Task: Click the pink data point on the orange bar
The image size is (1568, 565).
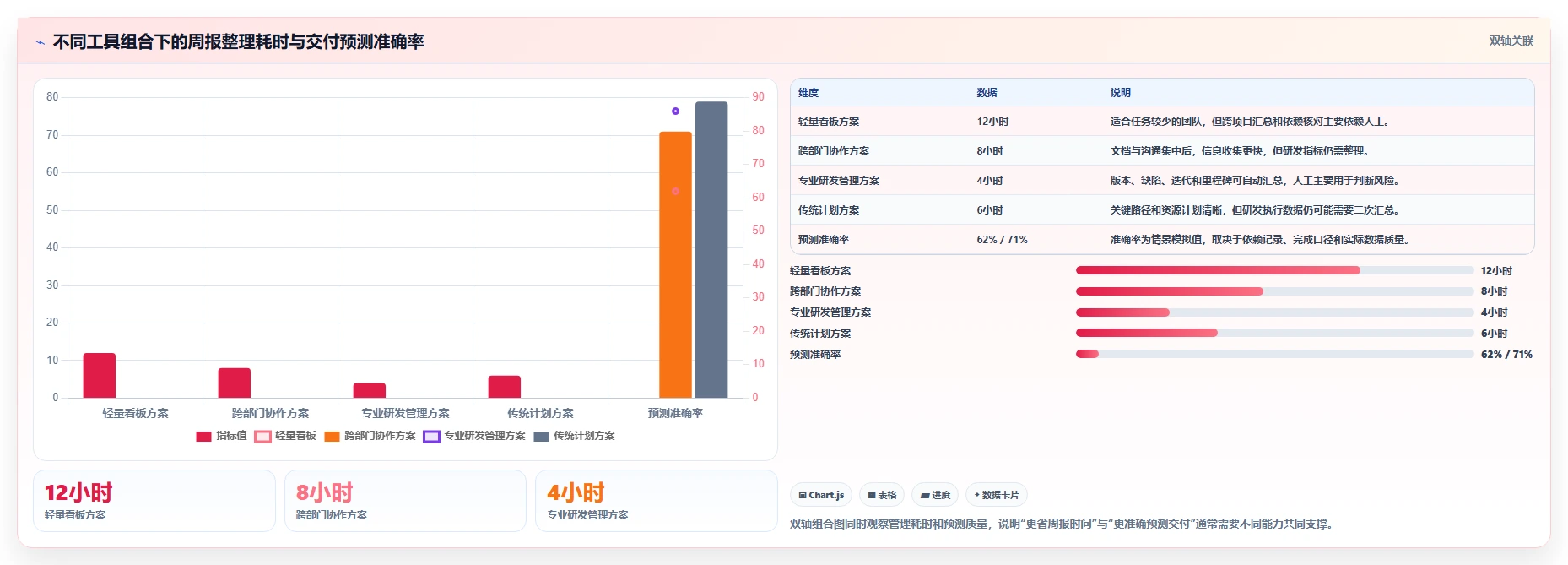Action: click(675, 191)
